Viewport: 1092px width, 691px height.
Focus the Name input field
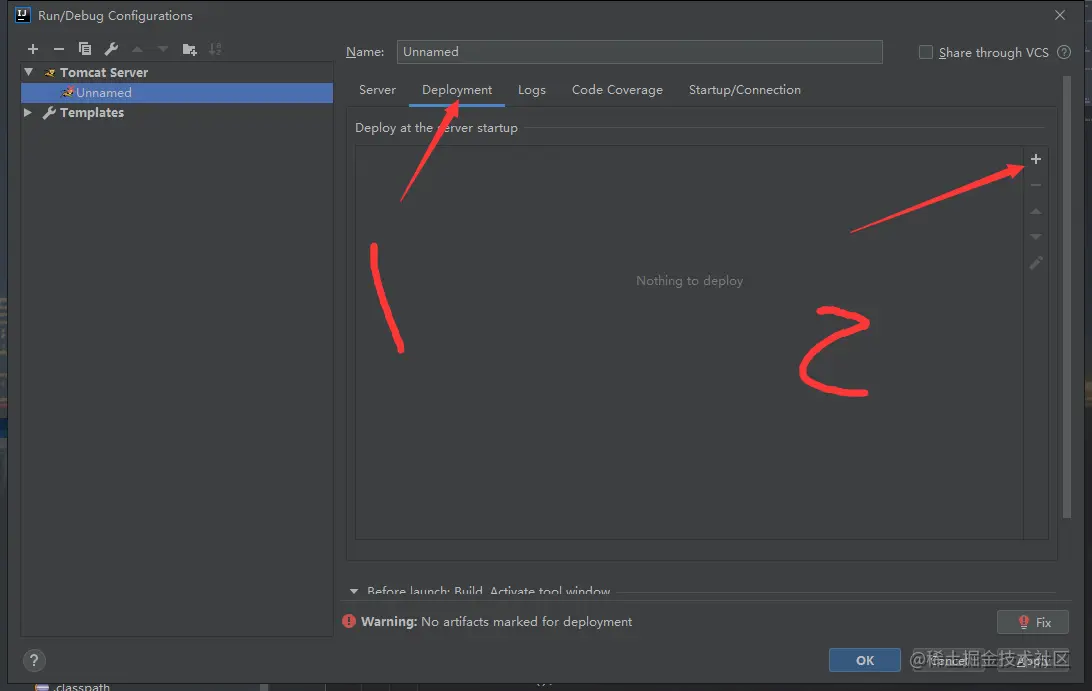[639, 52]
